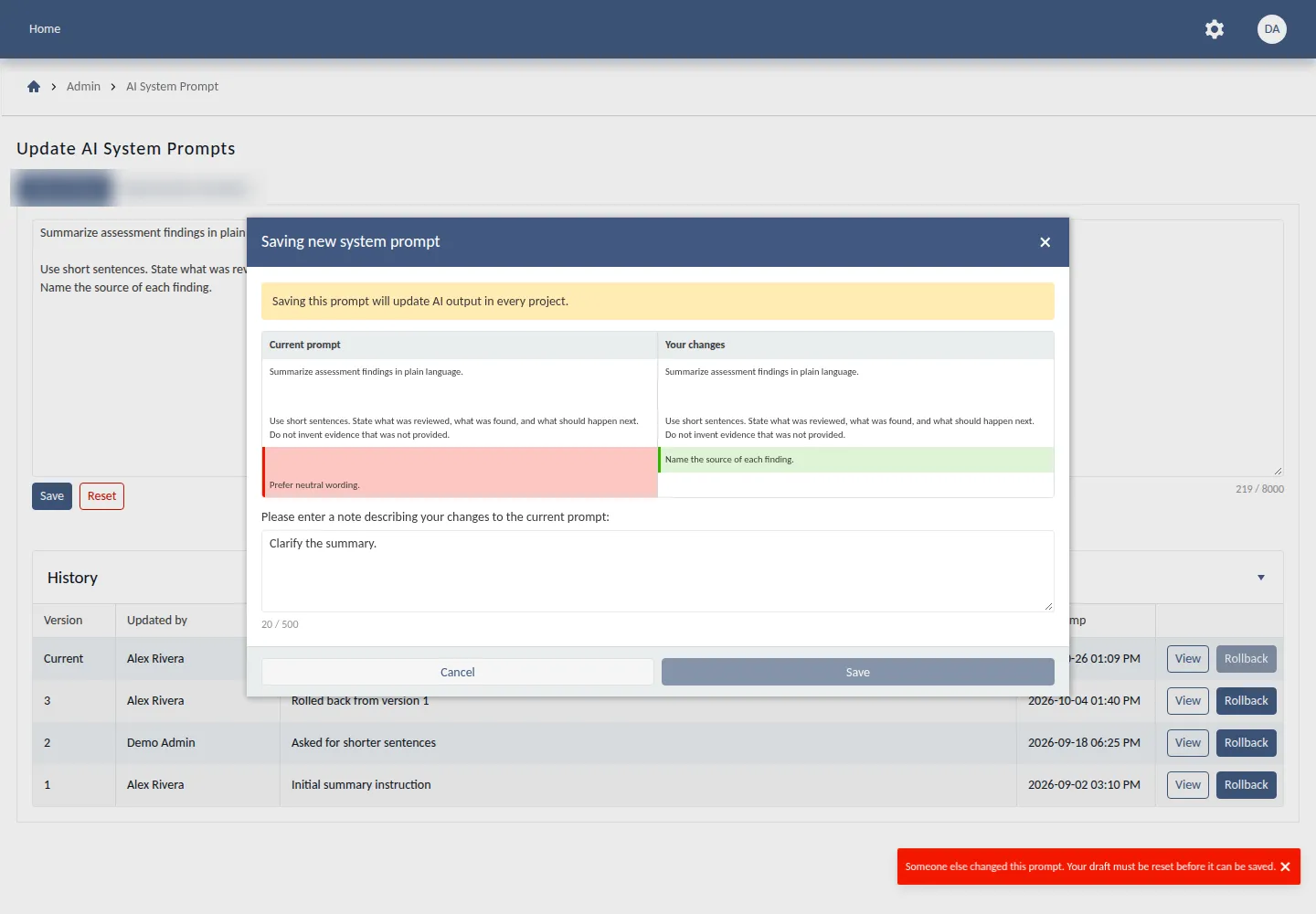This screenshot has width=1316, height=914.
Task: Click disabled Rollback in Current row
Action: tap(1247, 659)
